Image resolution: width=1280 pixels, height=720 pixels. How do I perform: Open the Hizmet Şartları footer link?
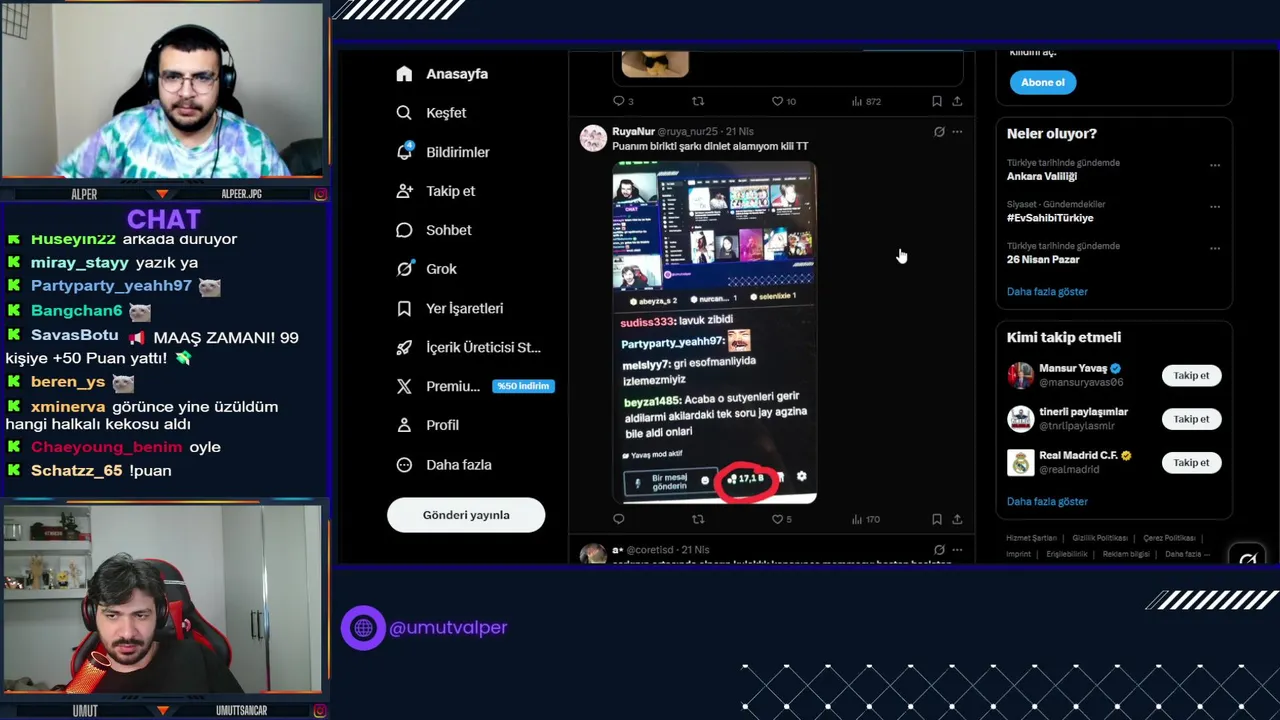(x=1031, y=538)
